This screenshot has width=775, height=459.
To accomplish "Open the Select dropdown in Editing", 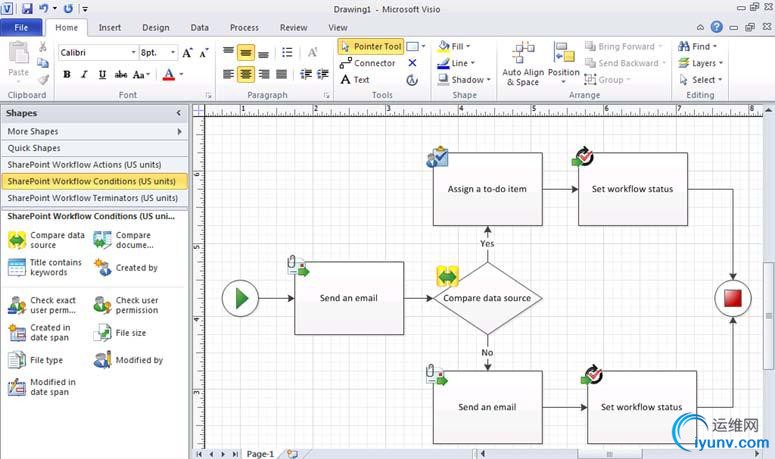I will [700, 80].
